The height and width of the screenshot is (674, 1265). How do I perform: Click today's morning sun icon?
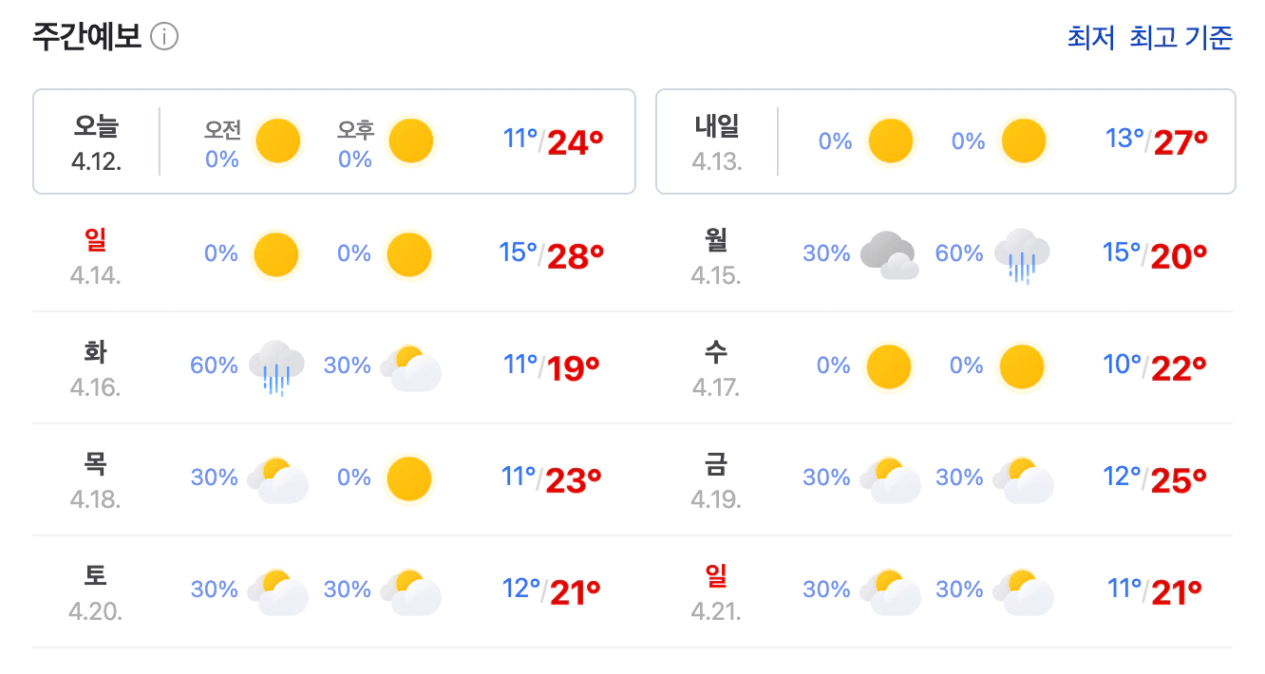(x=278, y=141)
